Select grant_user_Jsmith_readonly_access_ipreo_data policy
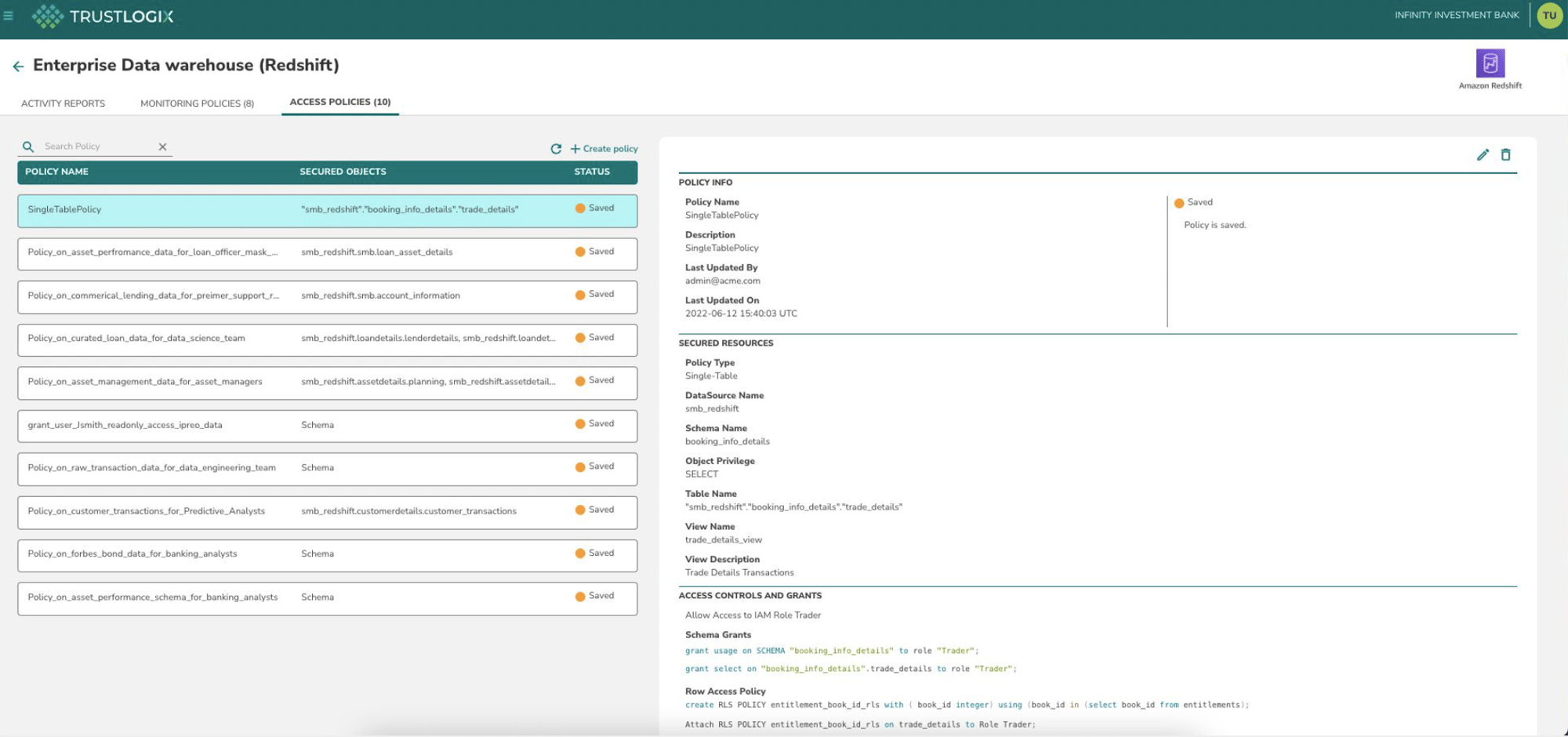 125,425
